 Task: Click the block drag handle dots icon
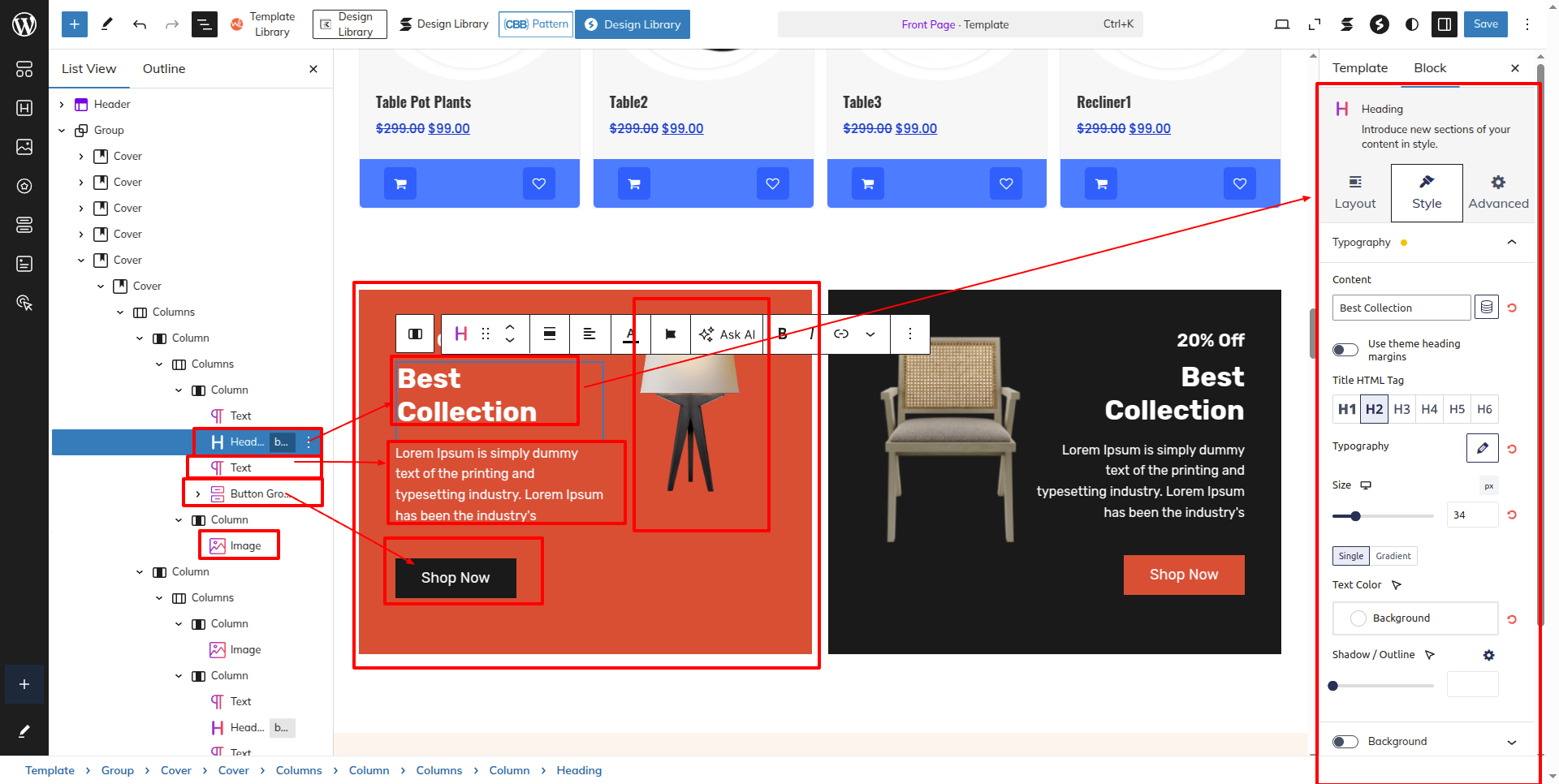[x=486, y=334]
